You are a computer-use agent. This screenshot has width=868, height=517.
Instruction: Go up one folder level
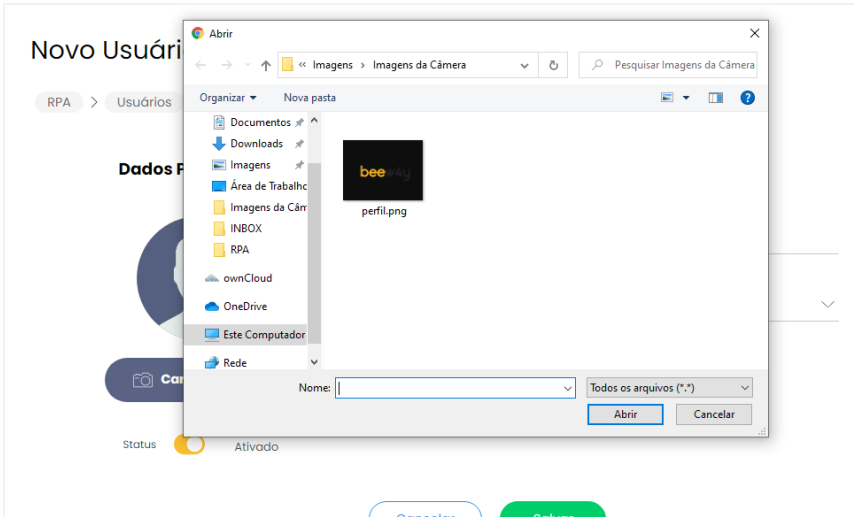point(266,65)
